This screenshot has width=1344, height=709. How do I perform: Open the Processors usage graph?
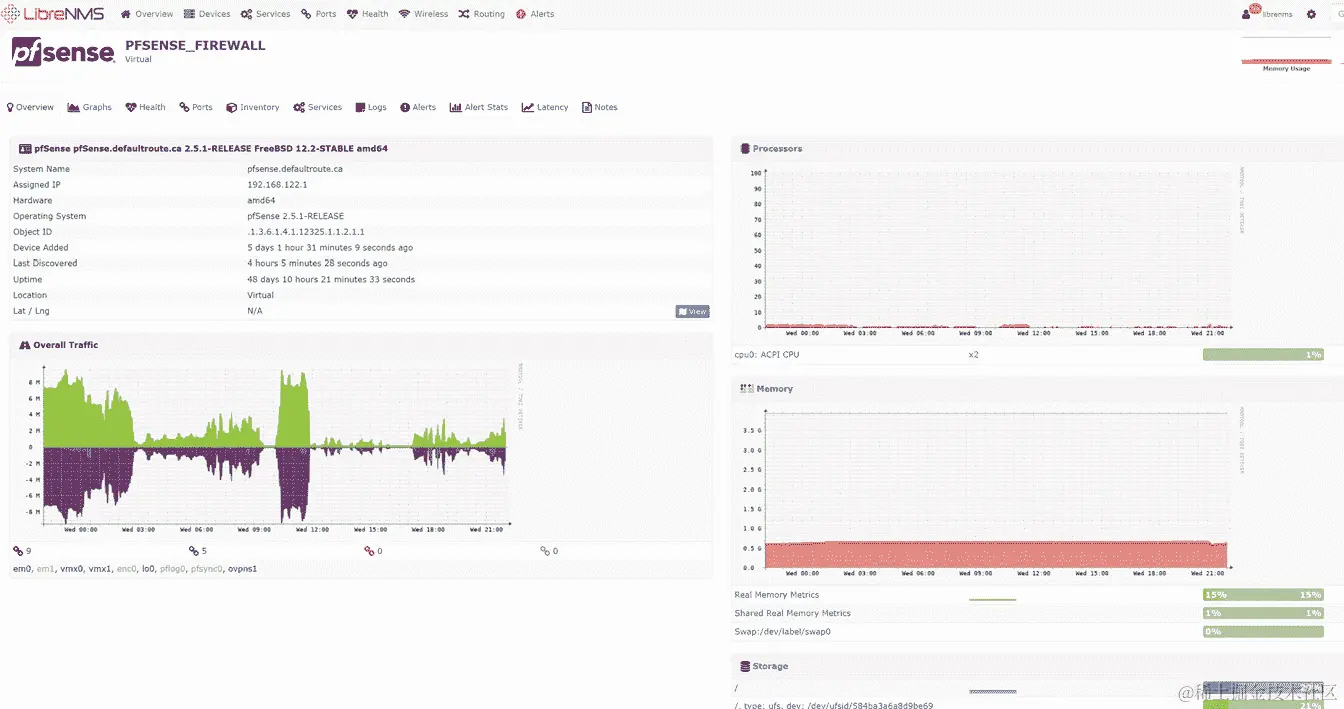click(x=992, y=252)
